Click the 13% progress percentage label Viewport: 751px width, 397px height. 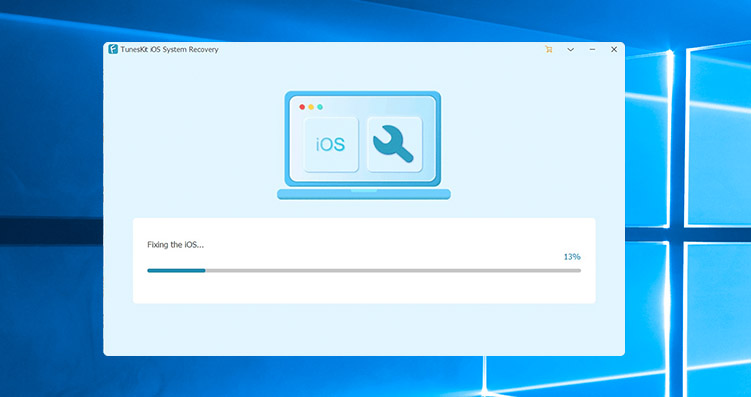(x=572, y=257)
